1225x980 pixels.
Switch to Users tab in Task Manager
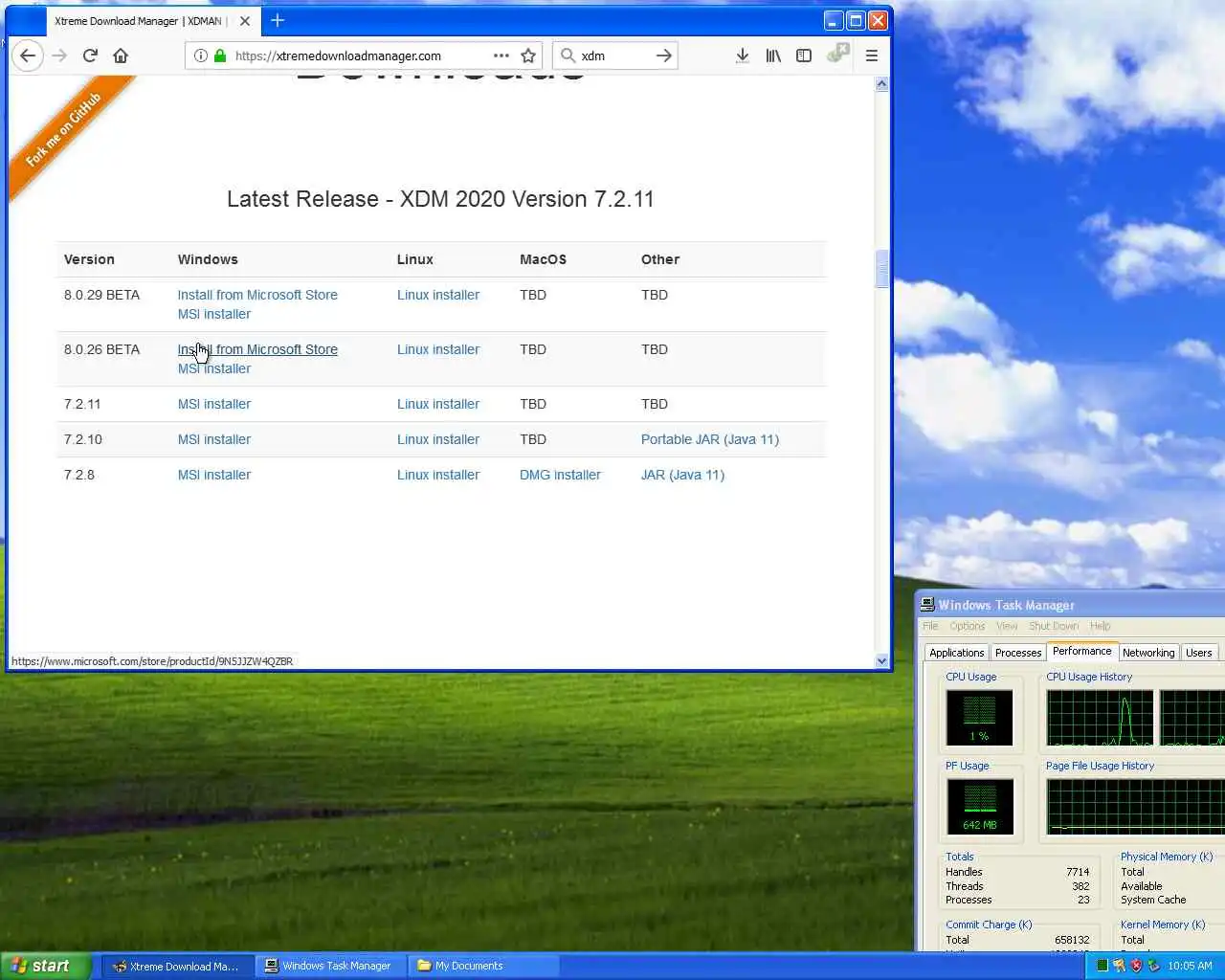(x=1199, y=653)
